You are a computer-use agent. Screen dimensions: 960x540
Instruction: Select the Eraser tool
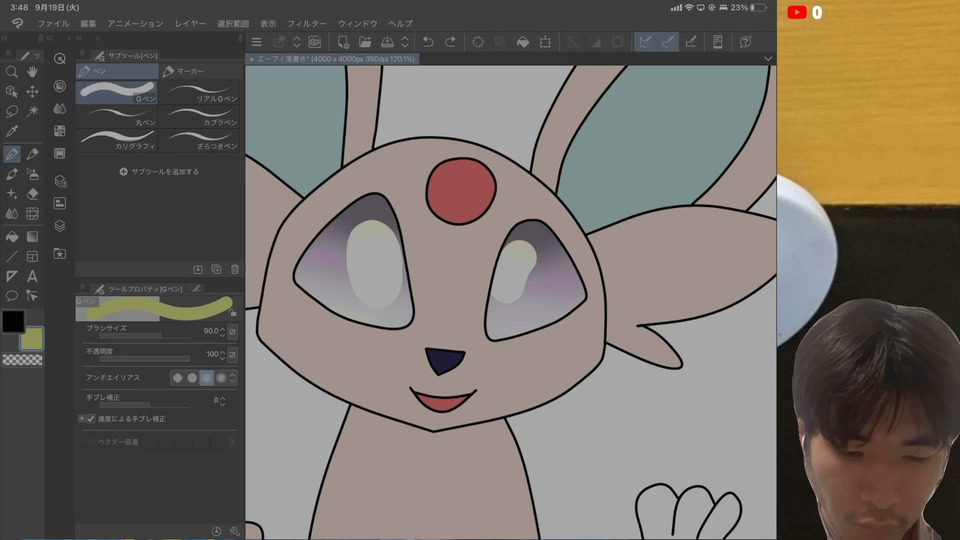pos(33,193)
